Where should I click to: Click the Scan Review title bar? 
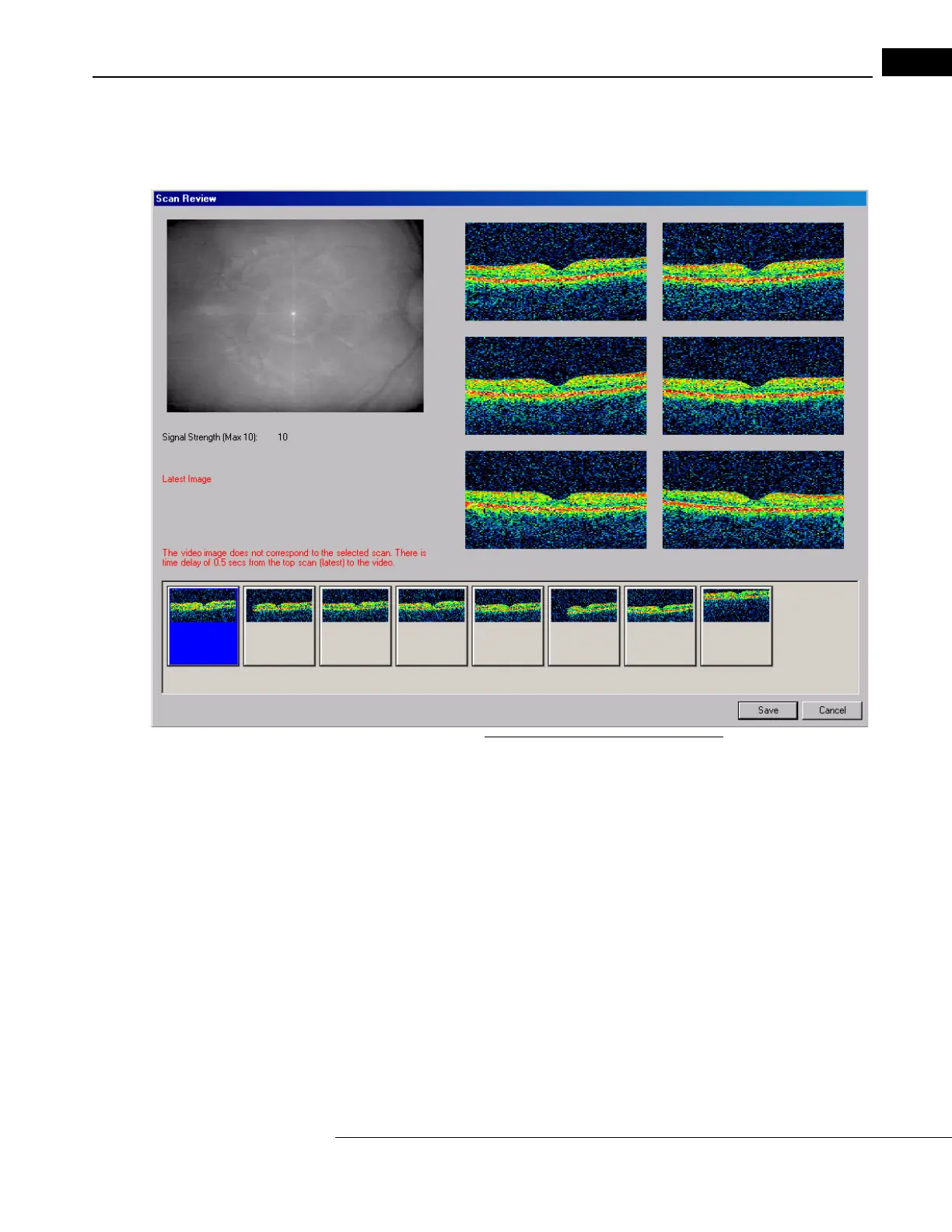(509, 198)
